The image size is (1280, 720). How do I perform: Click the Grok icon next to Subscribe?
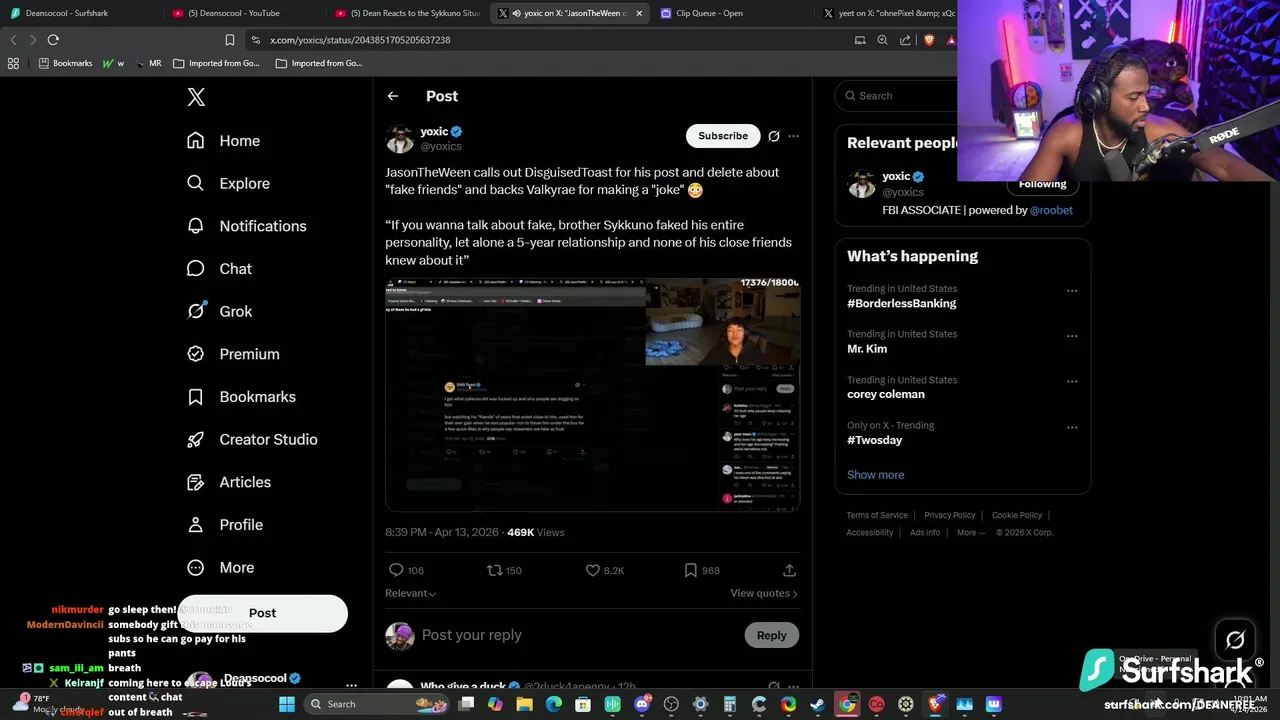pos(774,136)
